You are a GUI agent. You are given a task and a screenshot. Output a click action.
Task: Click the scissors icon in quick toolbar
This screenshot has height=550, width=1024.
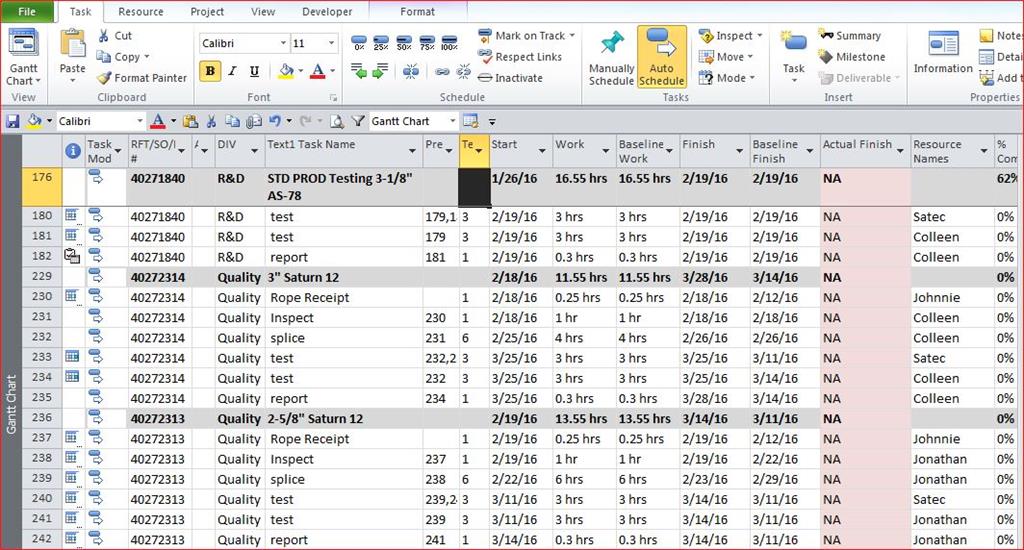point(211,121)
